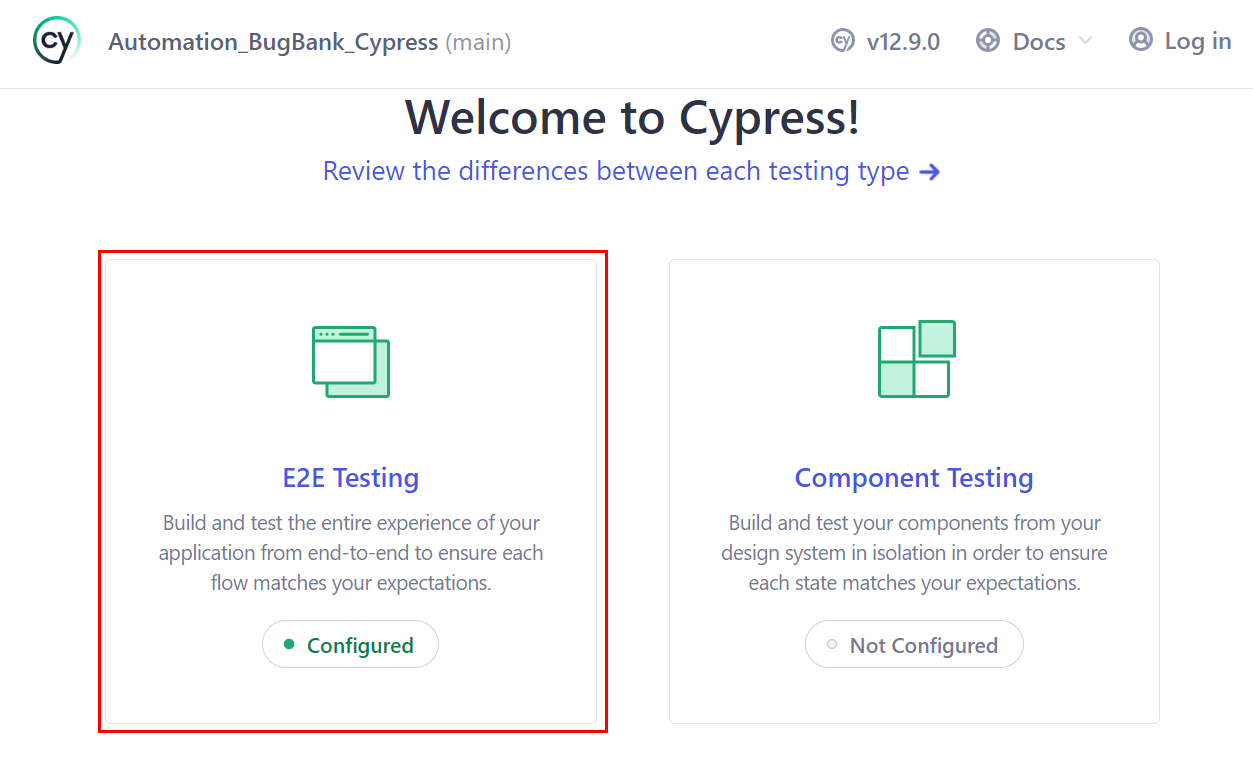Click the main branch label
The height and width of the screenshot is (759, 1253).
(478, 42)
